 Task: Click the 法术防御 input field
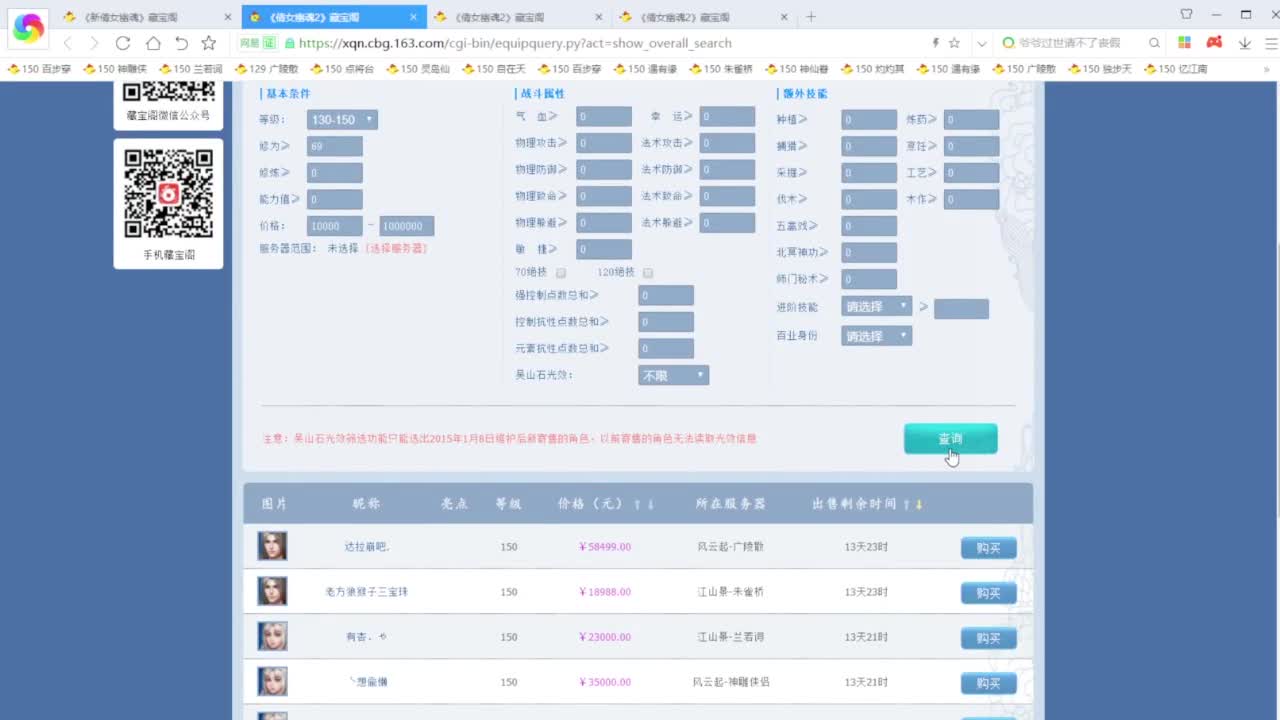click(727, 169)
